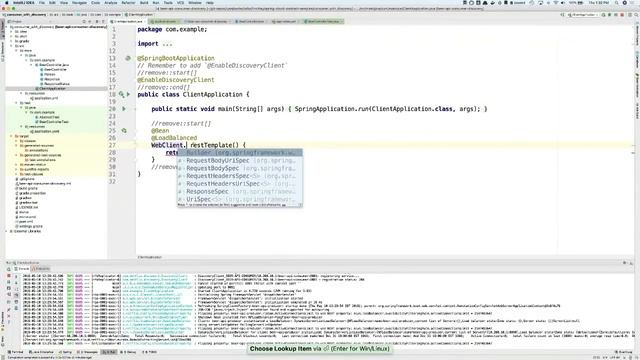Open Project view settings gear

pos(97,21)
